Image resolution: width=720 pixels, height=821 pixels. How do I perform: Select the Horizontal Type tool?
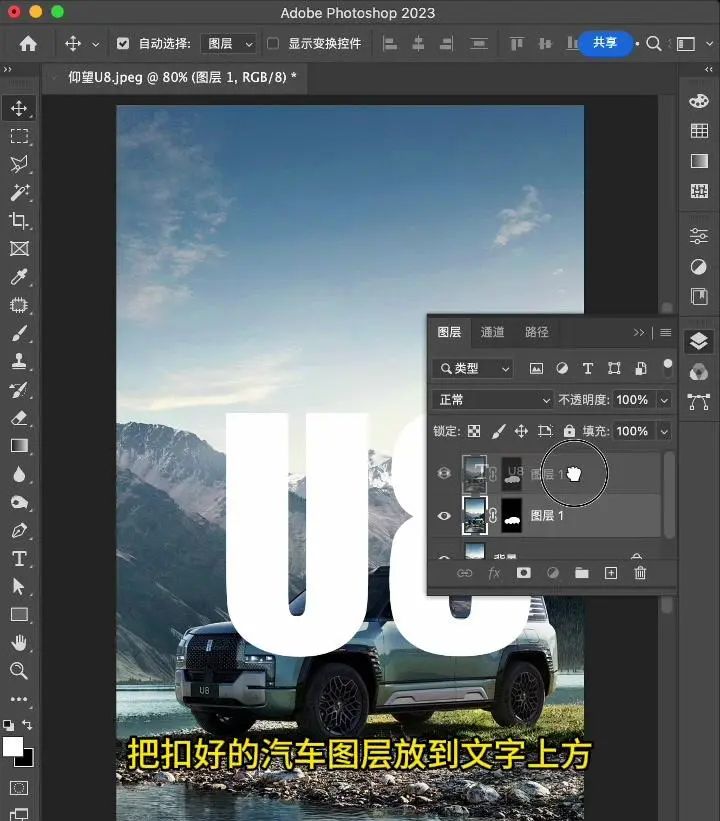pyautogui.click(x=19, y=558)
